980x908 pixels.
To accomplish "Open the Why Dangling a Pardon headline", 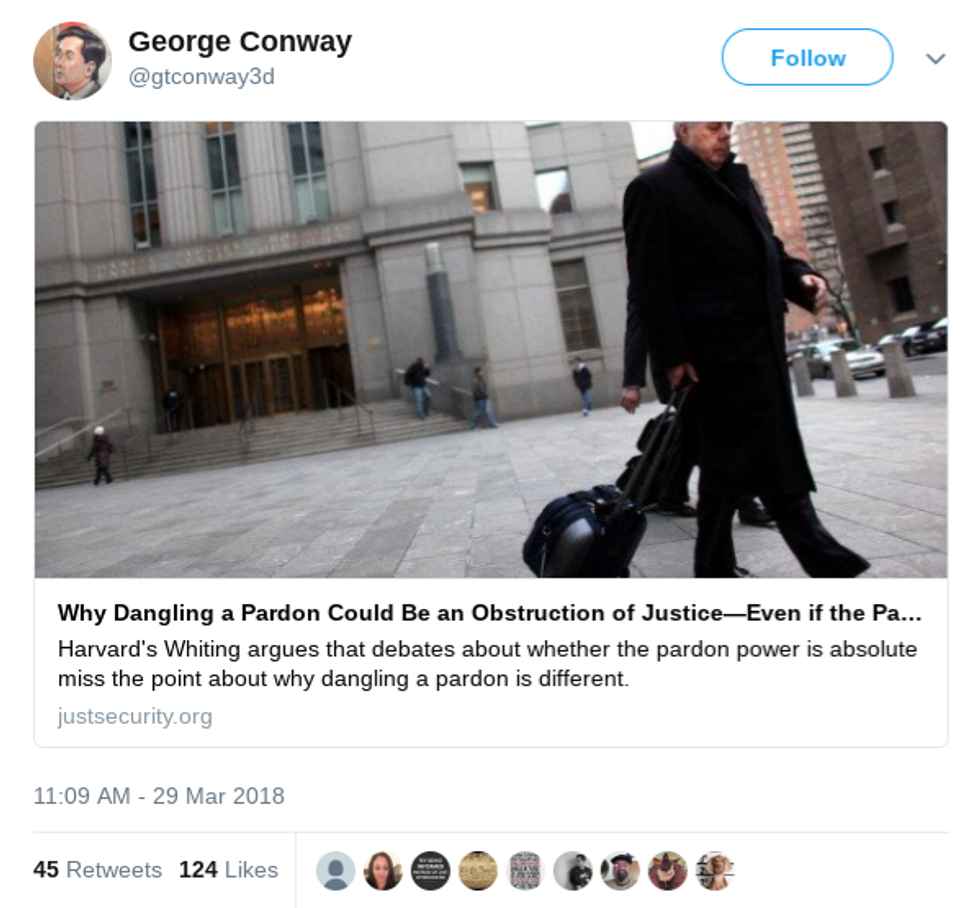I will pos(489,613).
